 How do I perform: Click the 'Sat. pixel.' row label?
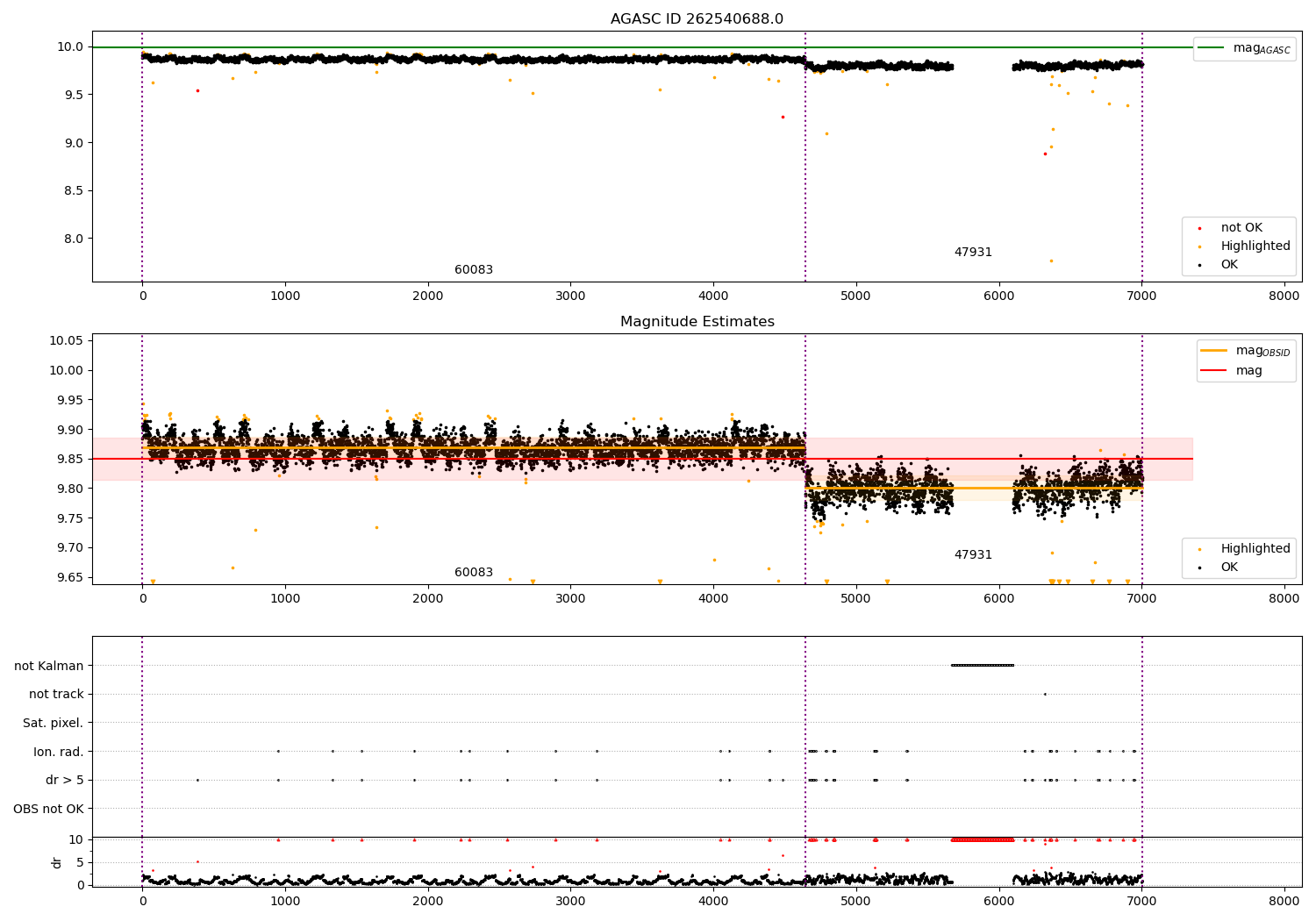click(54, 723)
